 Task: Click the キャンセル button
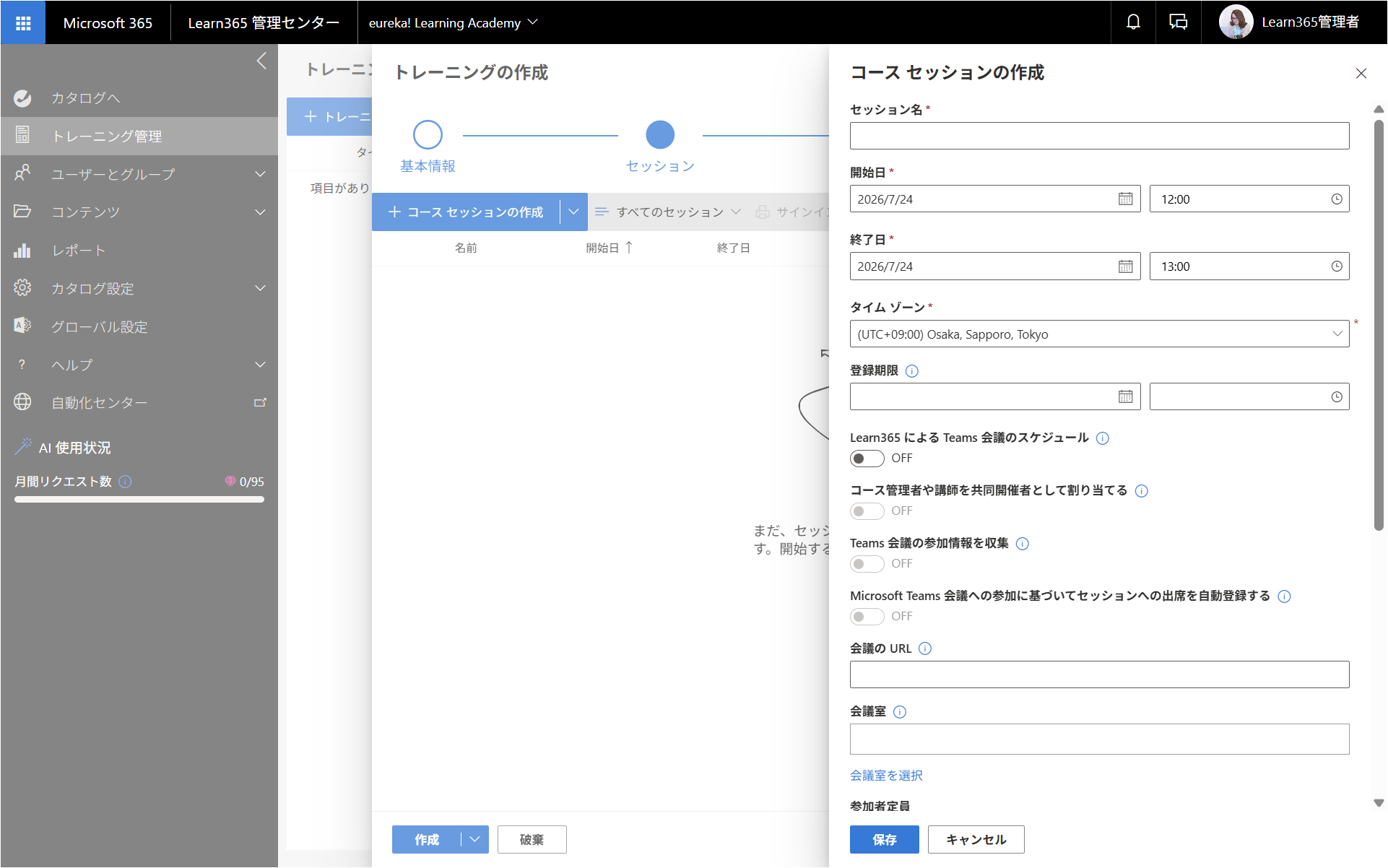tap(976, 839)
